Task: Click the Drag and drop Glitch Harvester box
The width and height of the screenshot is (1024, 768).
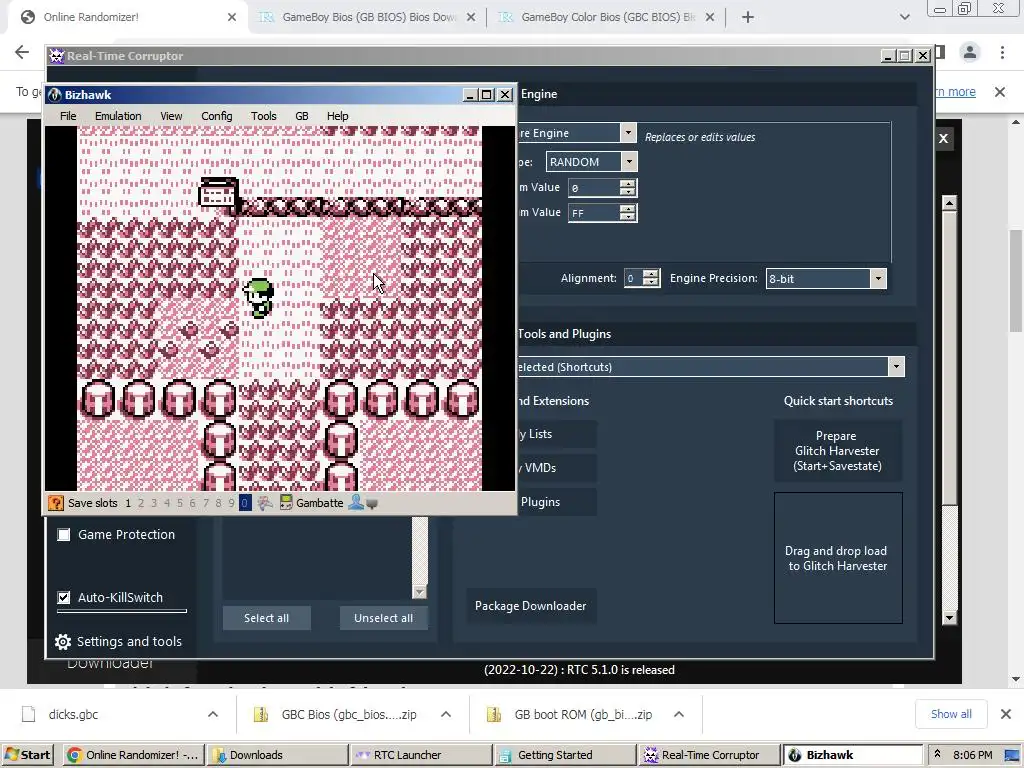Action: 838,558
